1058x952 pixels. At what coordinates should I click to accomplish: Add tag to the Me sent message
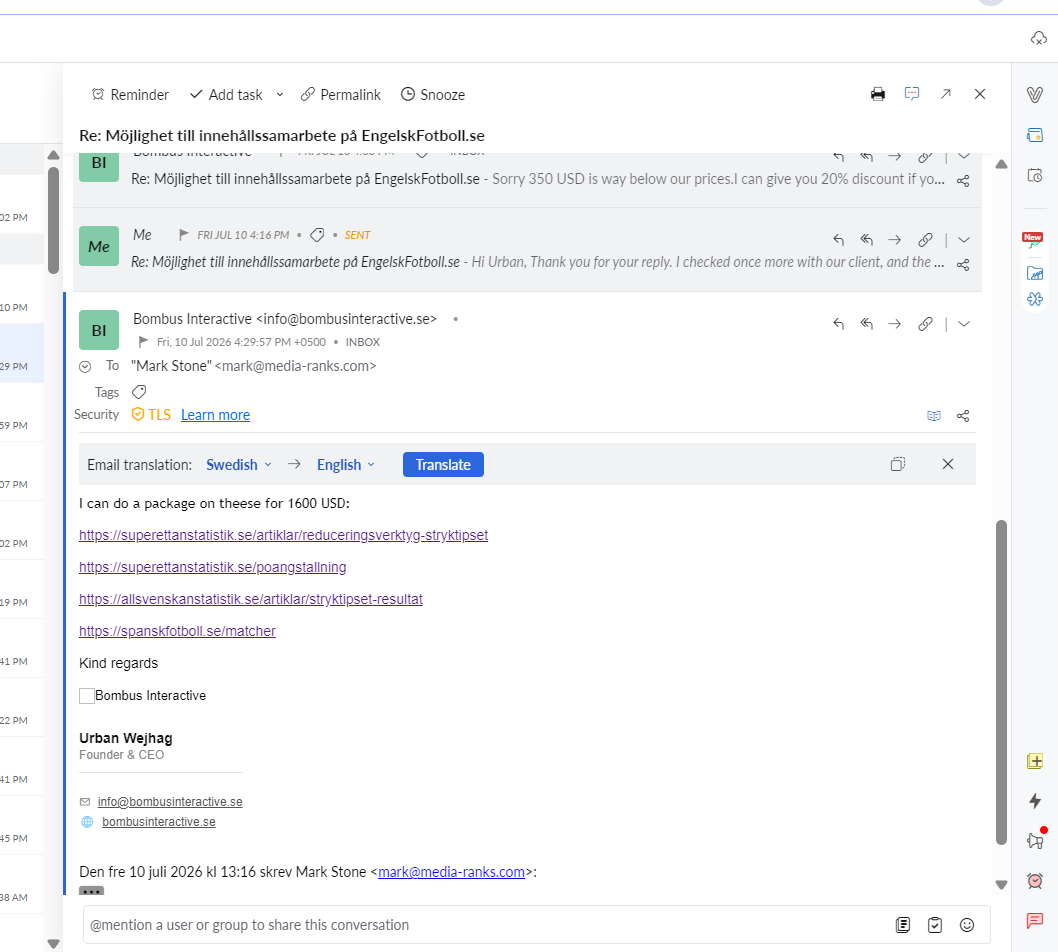(317, 235)
